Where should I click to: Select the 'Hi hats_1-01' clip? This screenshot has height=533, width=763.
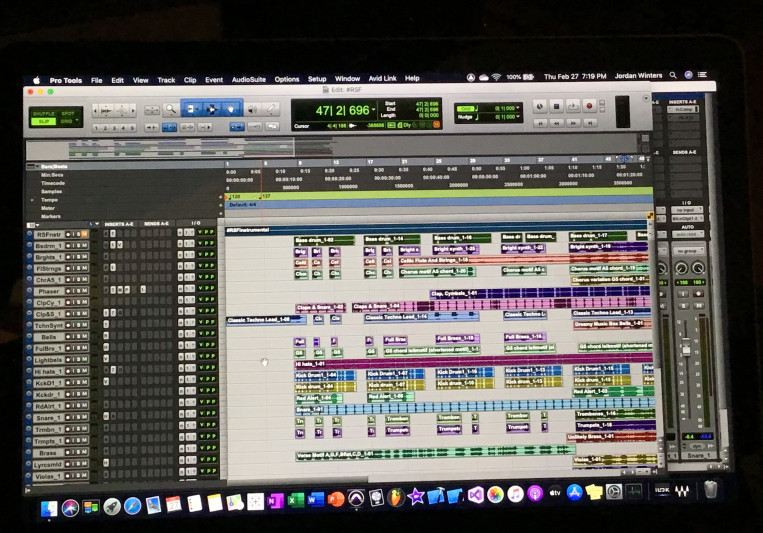(472, 363)
